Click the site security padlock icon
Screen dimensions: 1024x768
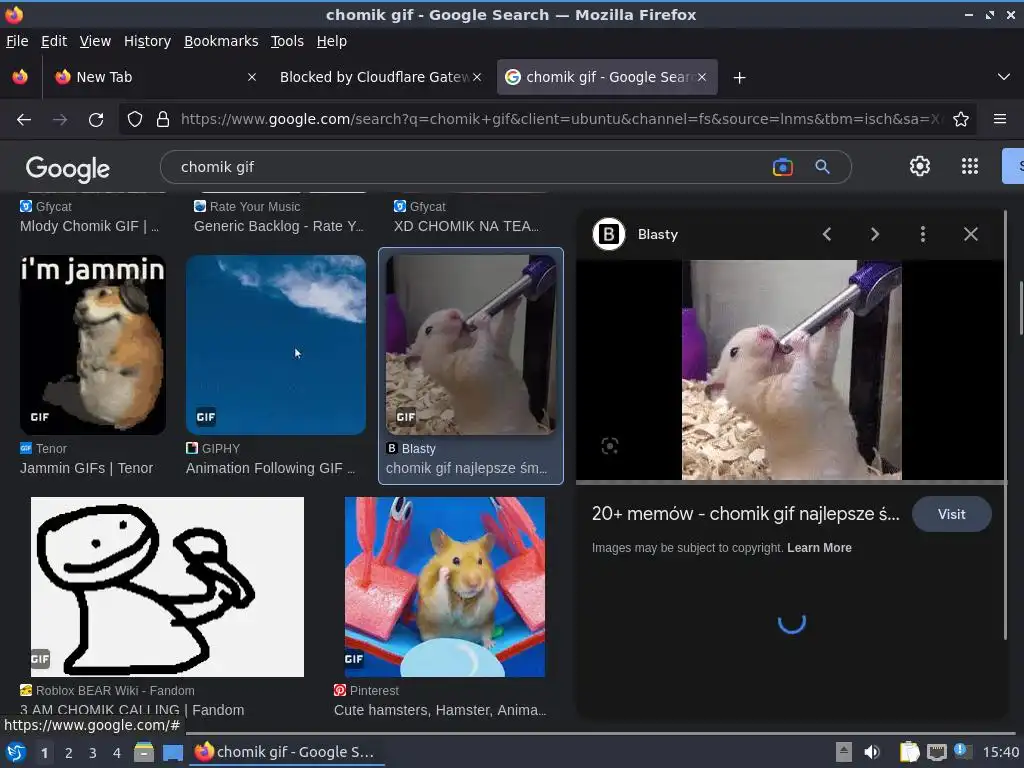[163, 120]
